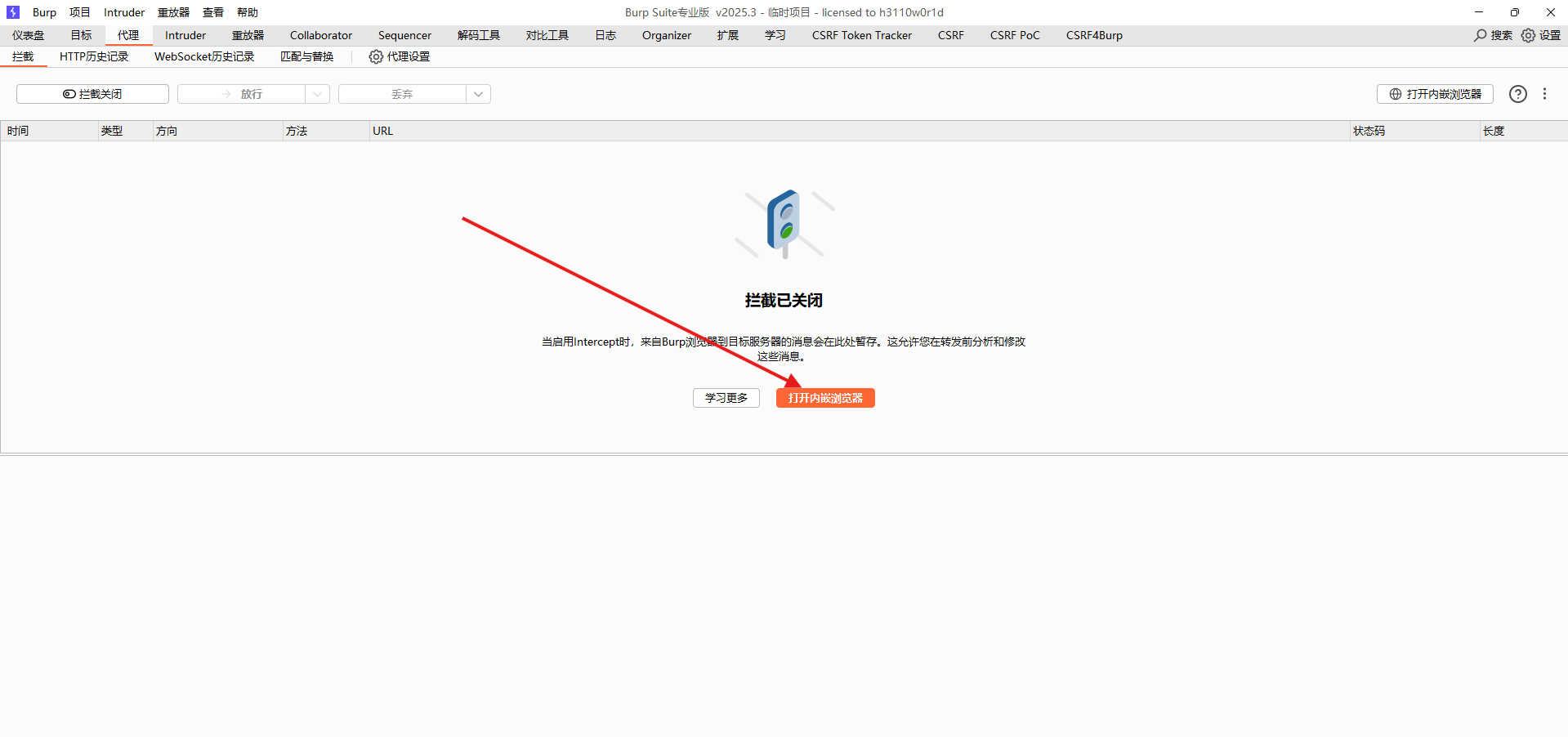This screenshot has height=737, width=1568.
Task: Sort by the 方向 column header
Action: click(218, 131)
